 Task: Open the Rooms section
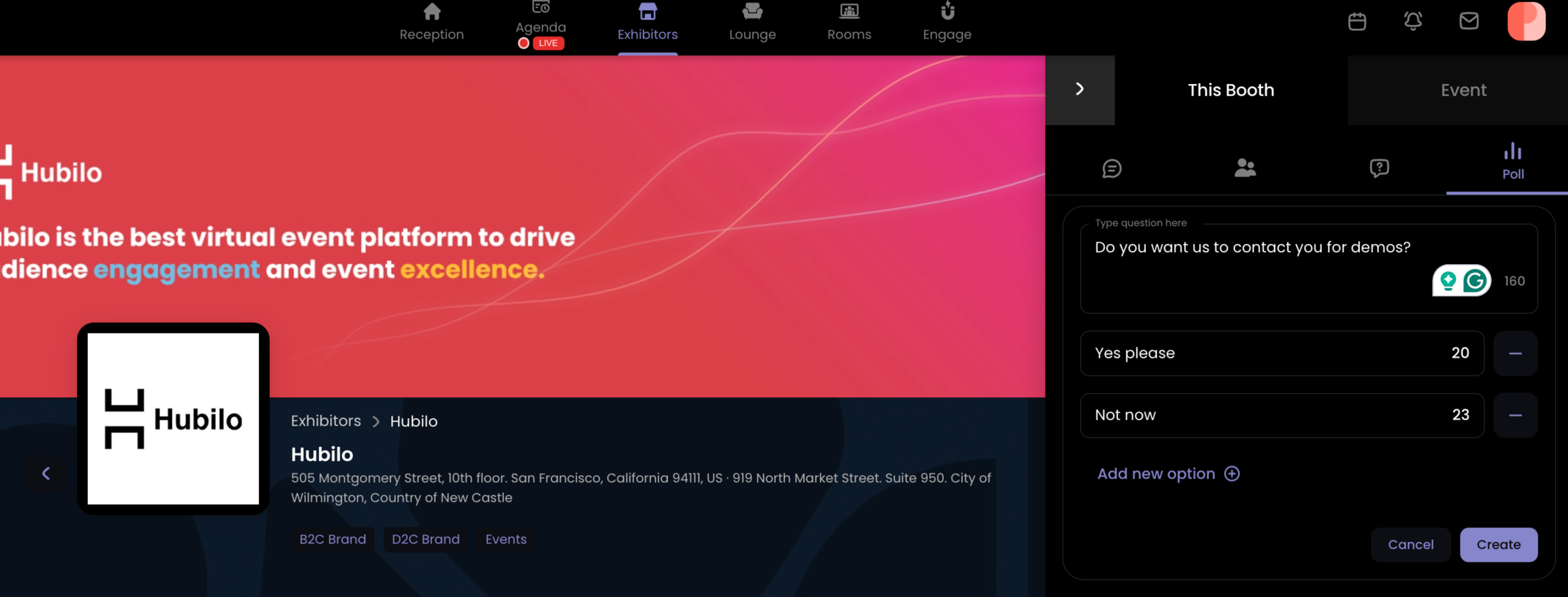point(849,23)
